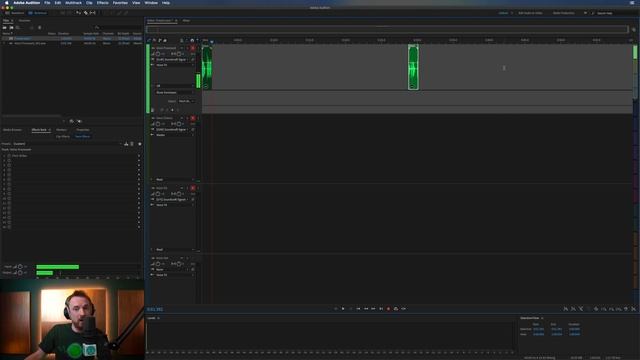The image size is (640, 360).
Task: Click Effects Rack Input gain knob
Action: (20, 267)
